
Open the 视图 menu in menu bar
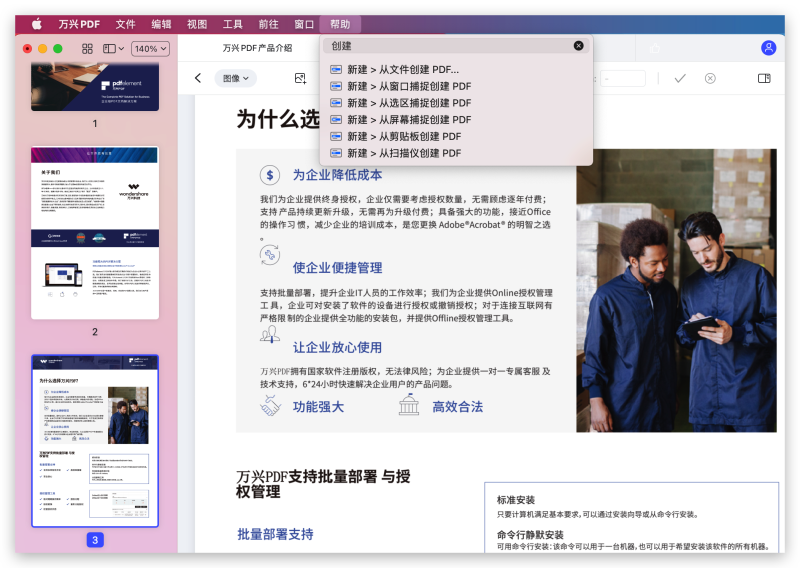[x=197, y=23]
